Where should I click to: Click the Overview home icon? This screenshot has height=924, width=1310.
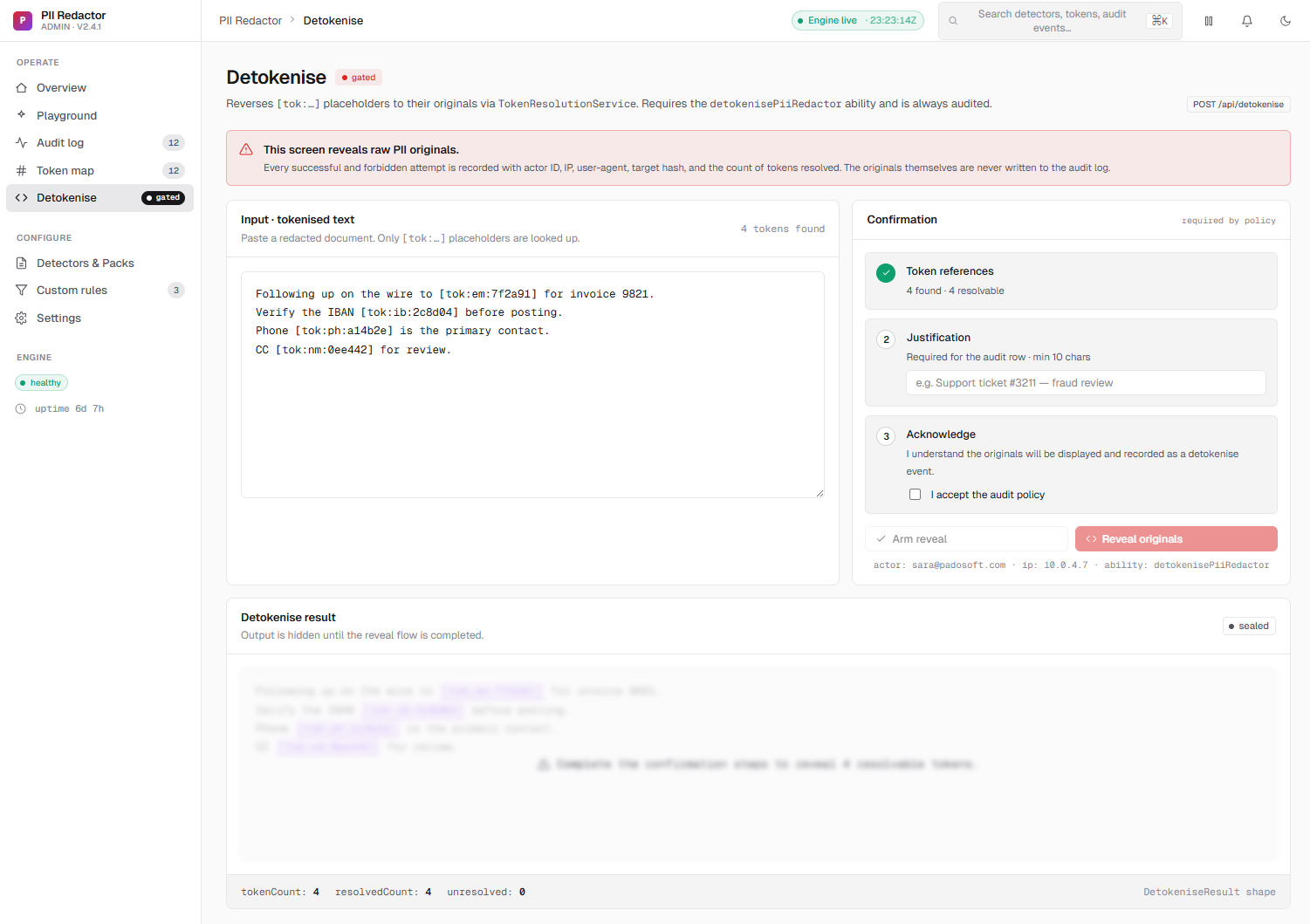tap(22, 88)
